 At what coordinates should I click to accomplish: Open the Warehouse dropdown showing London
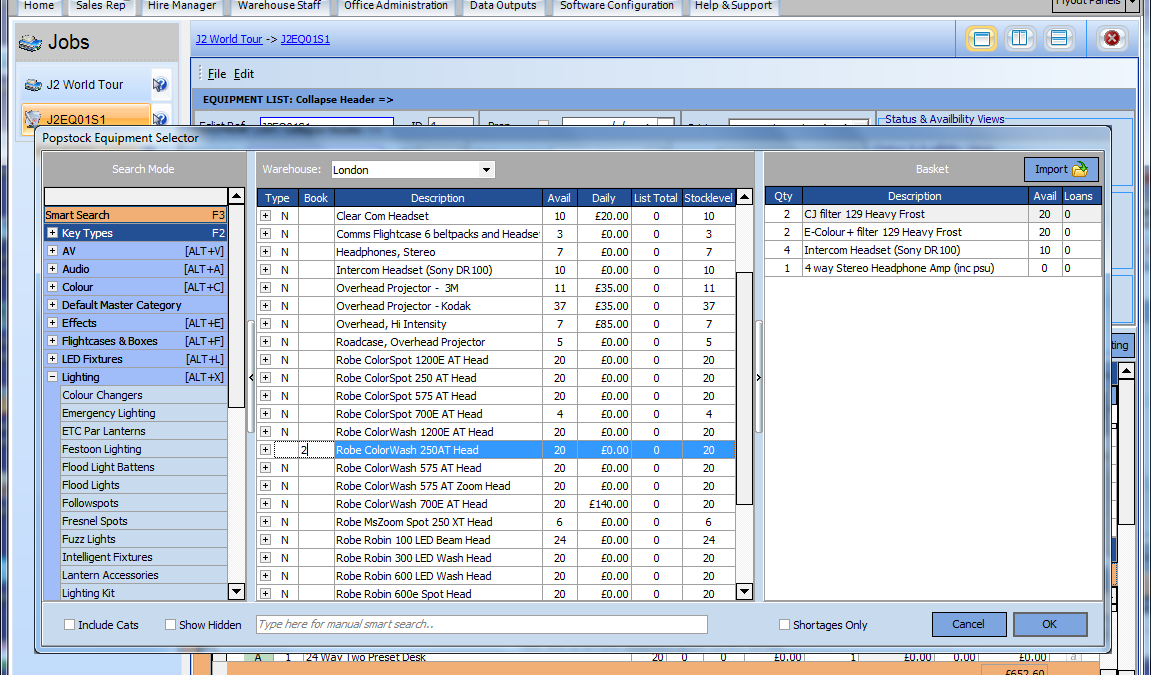point(486,170)
